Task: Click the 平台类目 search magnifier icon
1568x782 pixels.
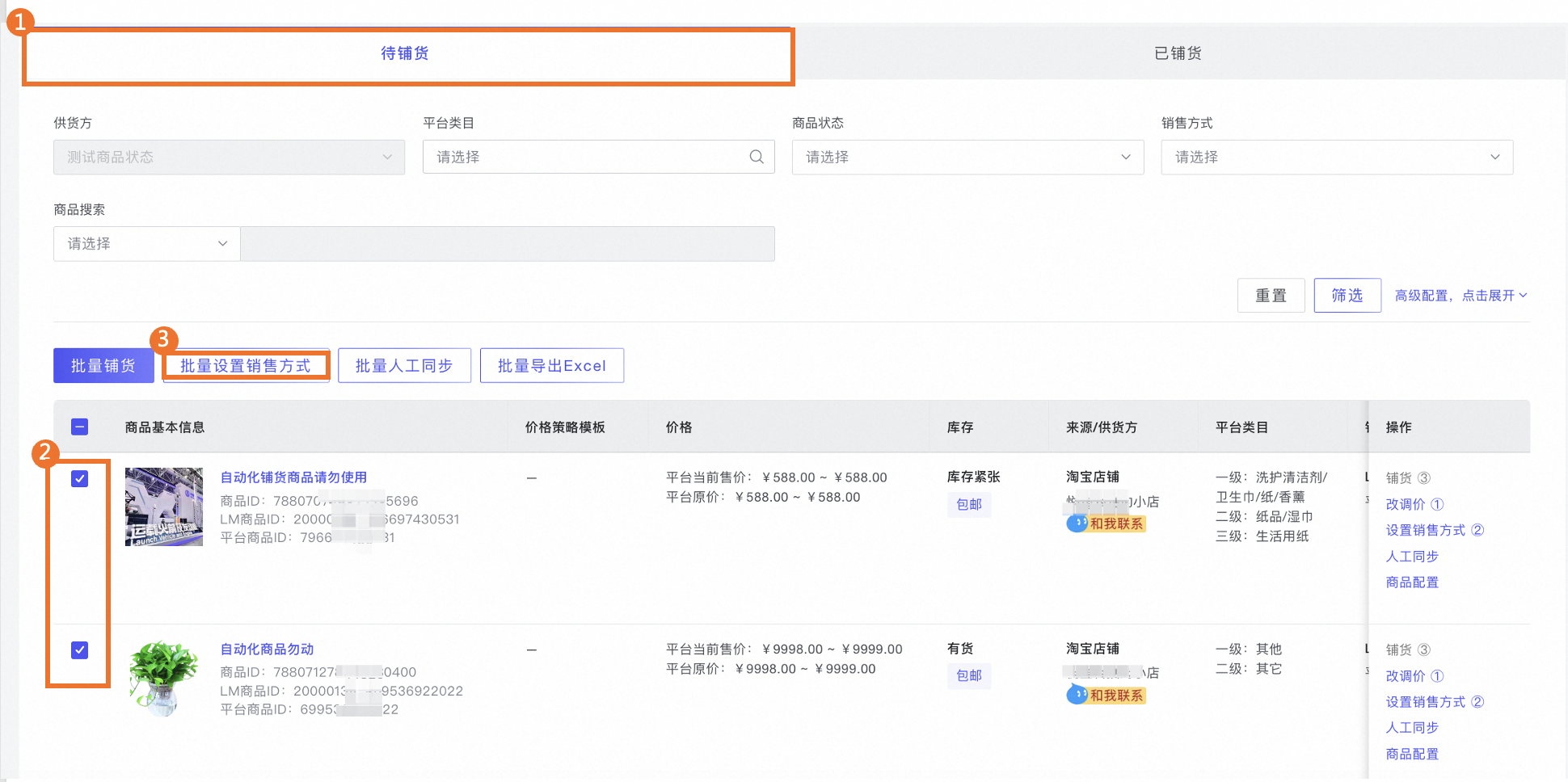Action: coord(757,157)
